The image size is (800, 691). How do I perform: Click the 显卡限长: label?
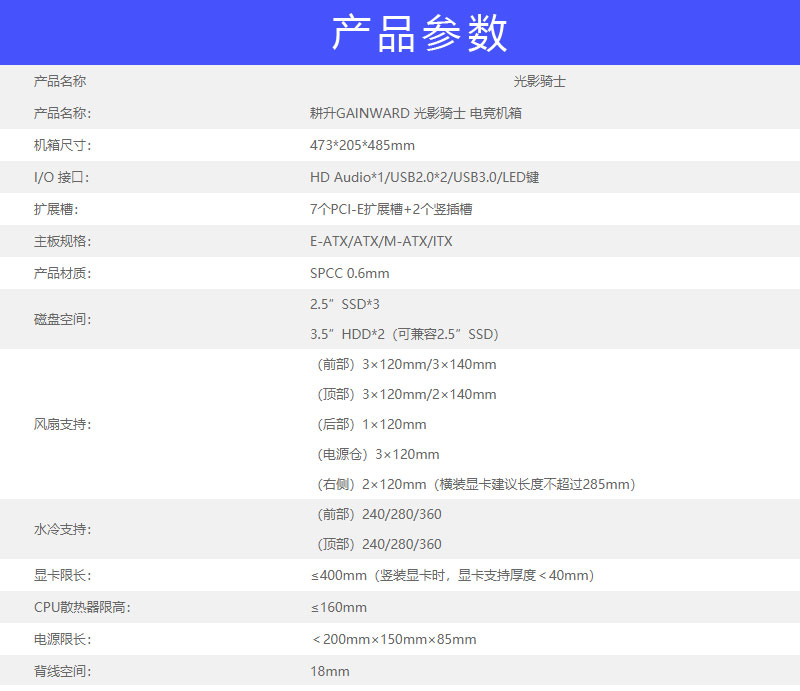click(x=62, y=576)
